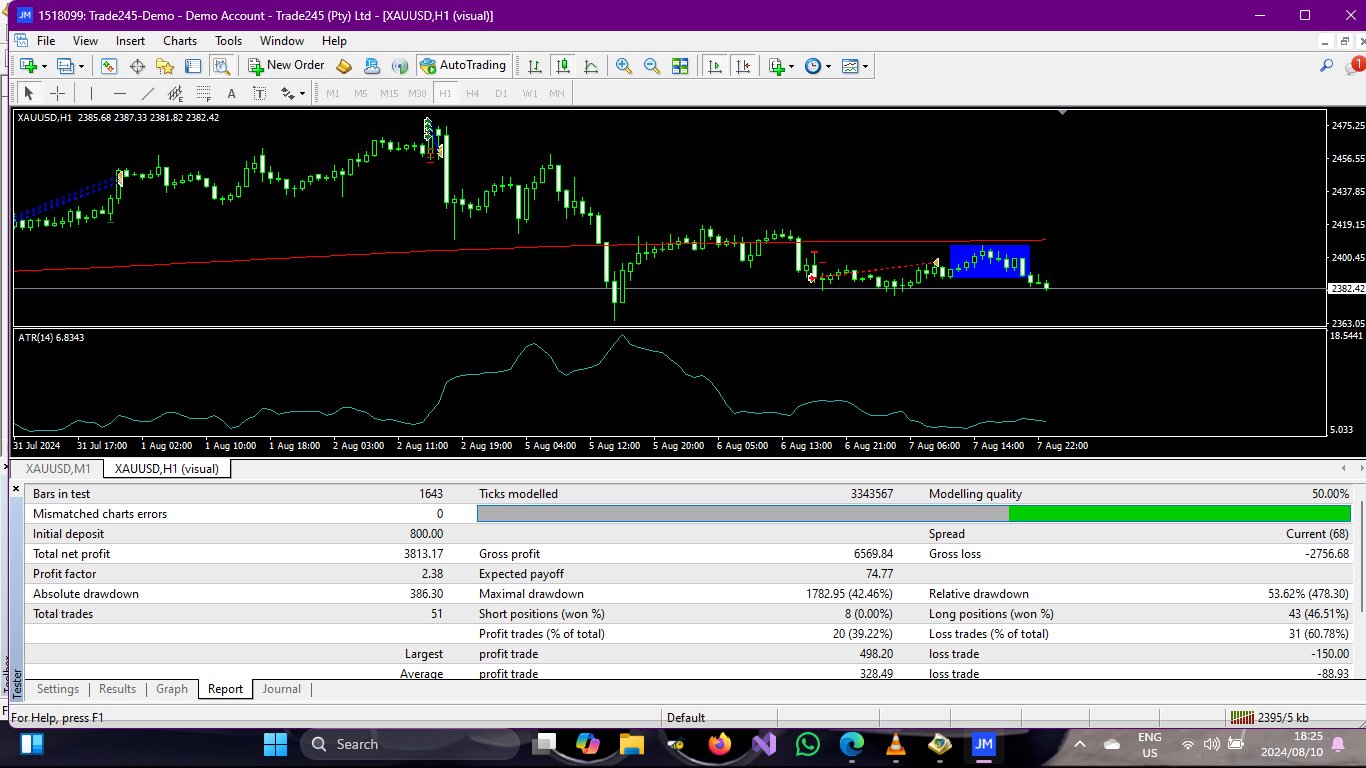
Task: Select the horizontal line drawing tool
Action: [119, 93]
